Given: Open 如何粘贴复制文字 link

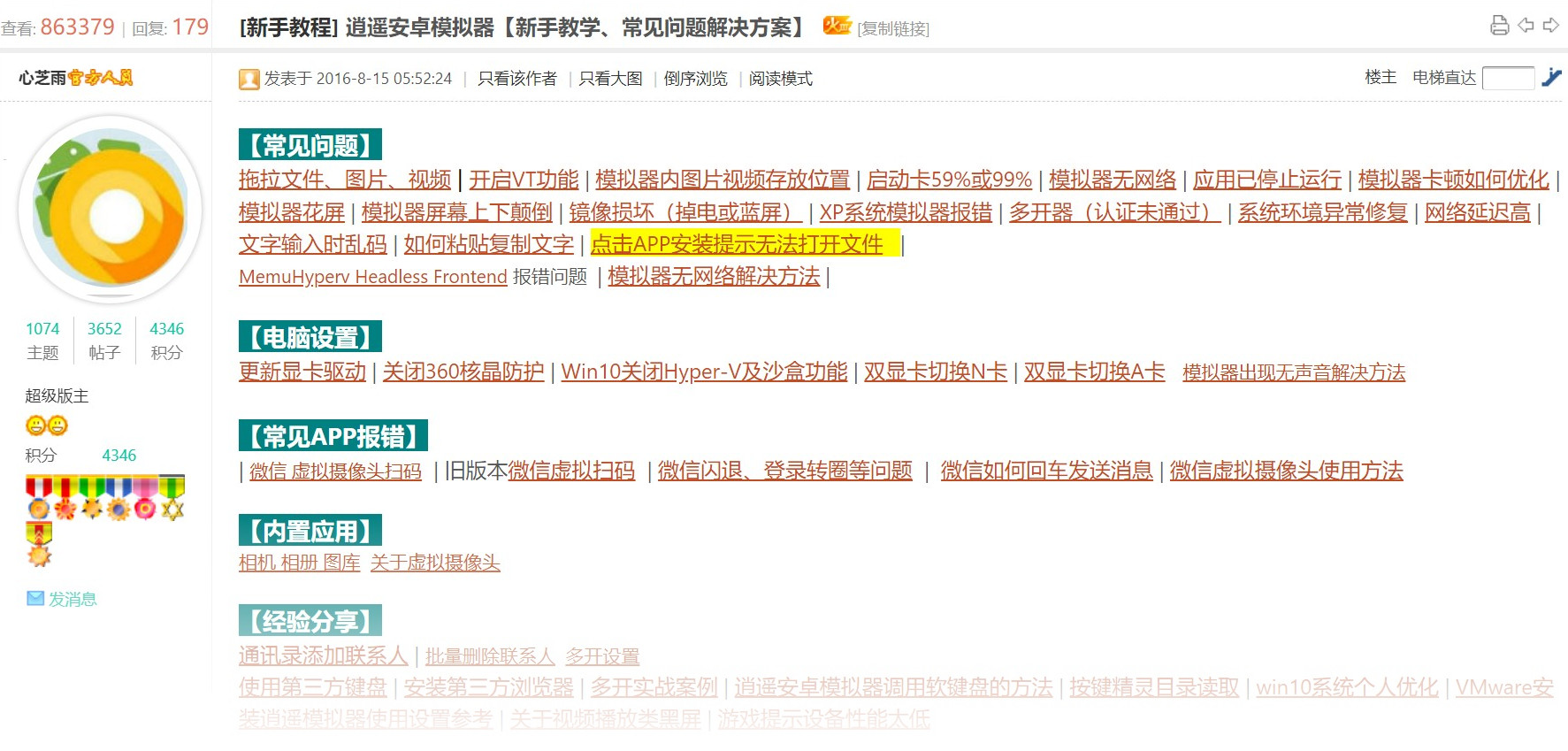Looking at the screenshot, I should (489, 244).
